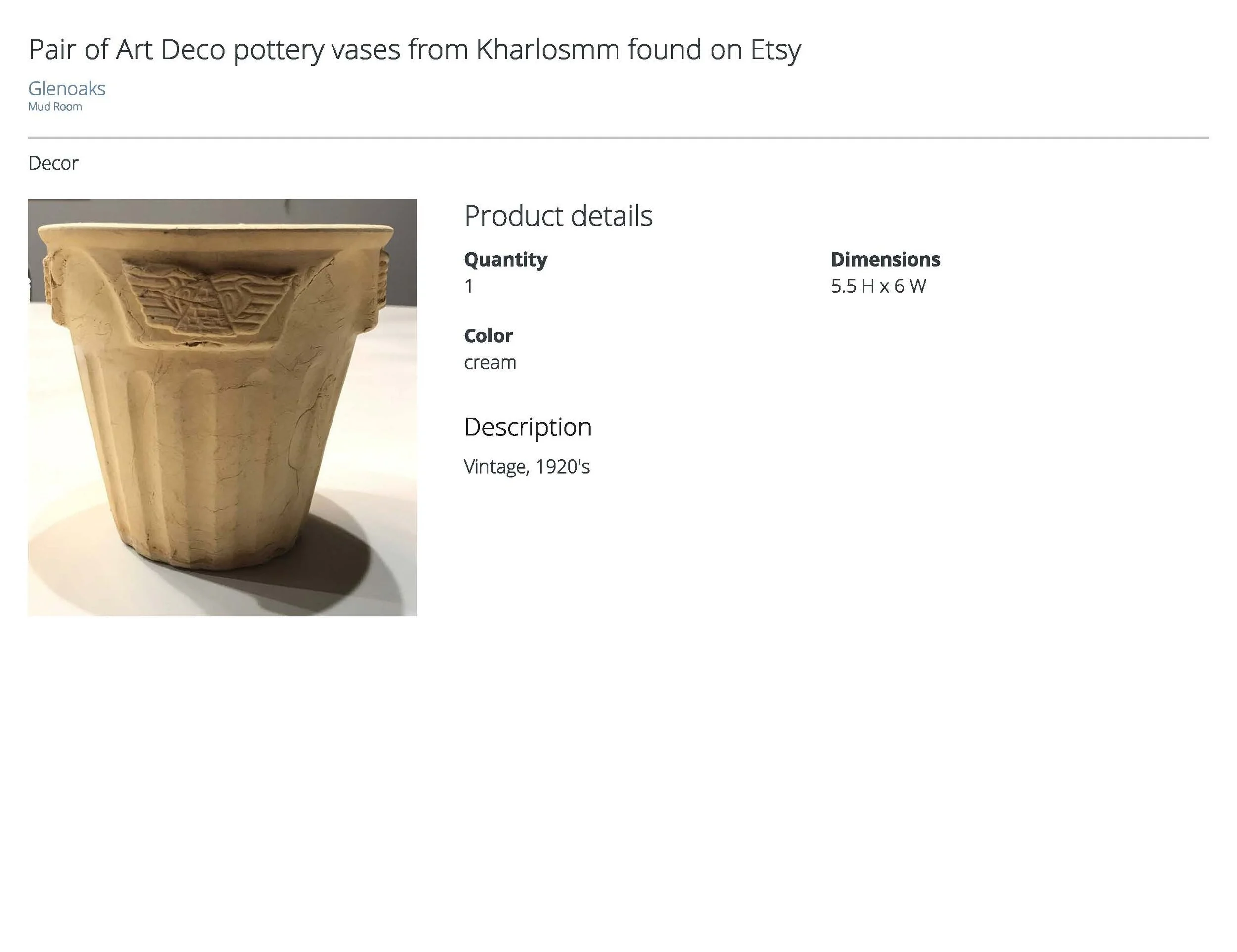Click the 5.5 H x 6 W value
This screenshot has height=952, width=1237.
[878, 286]
